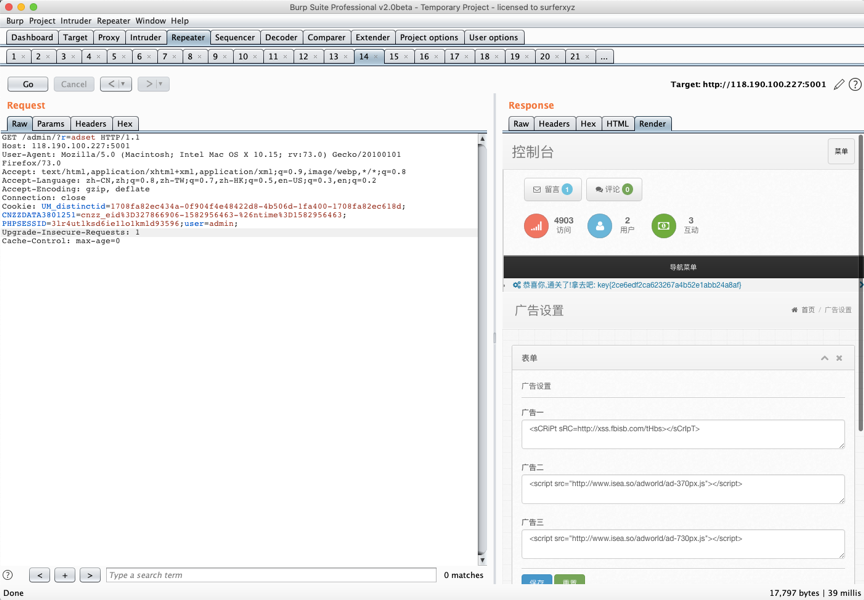The image size is (864, 600).
Task: Click the request search term field
Action: [270, 575]
